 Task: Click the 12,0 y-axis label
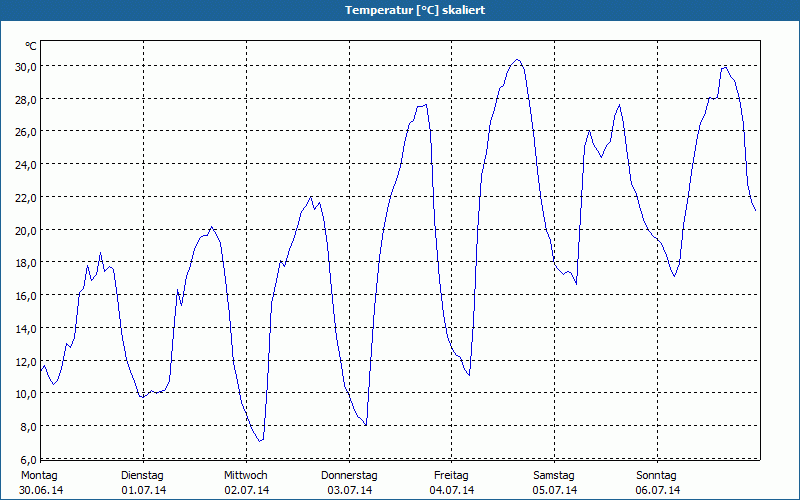tap(26, 362)
